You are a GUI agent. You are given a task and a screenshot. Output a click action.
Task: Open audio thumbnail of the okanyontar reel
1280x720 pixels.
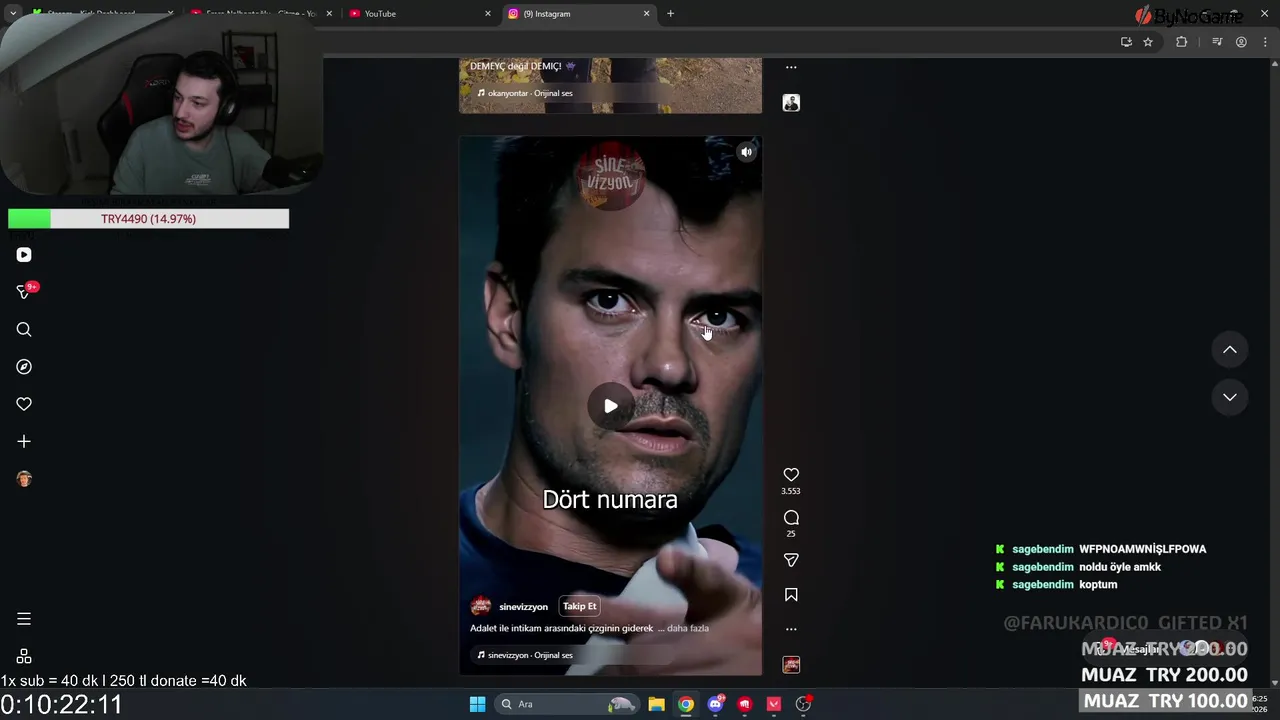point(791,103)
